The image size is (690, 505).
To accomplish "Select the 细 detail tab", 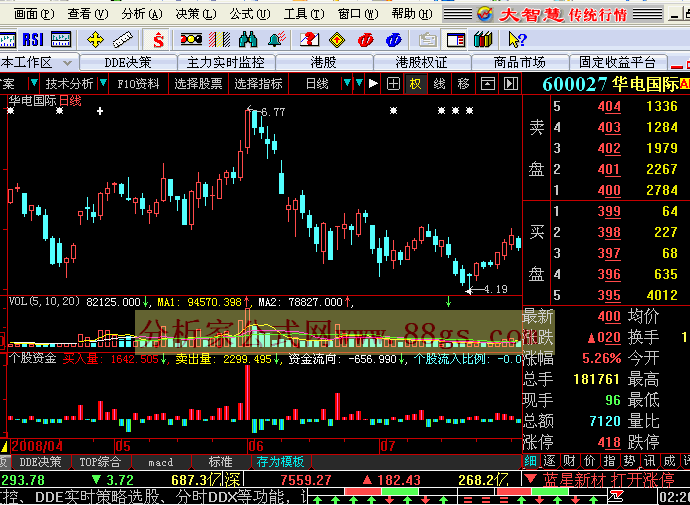I will [x=531, y=461].
